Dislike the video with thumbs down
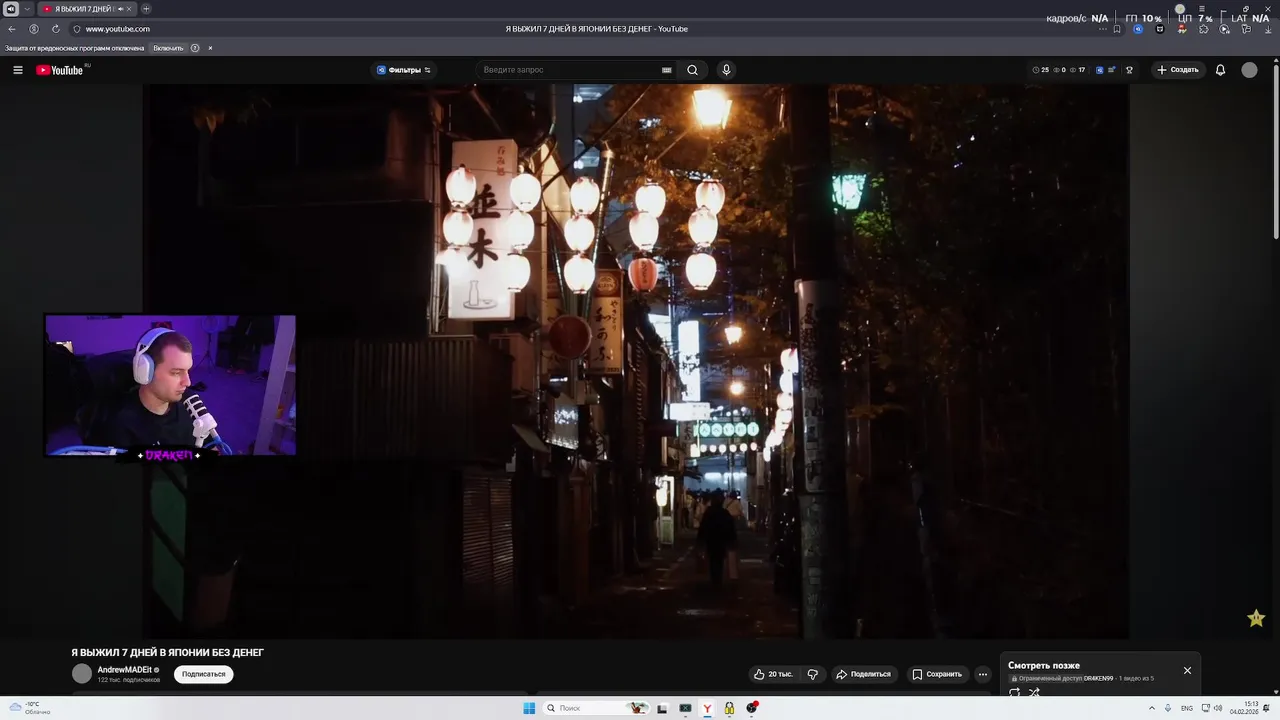The image size is (1280, 720). (x=812, y=674)
